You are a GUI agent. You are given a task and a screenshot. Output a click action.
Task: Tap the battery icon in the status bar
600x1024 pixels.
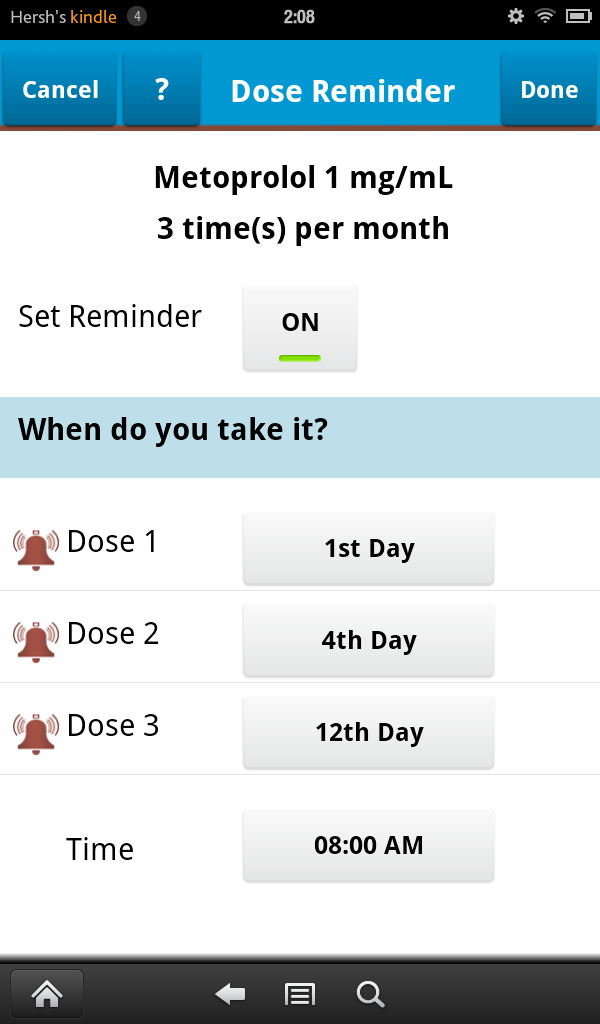(576, 16)
